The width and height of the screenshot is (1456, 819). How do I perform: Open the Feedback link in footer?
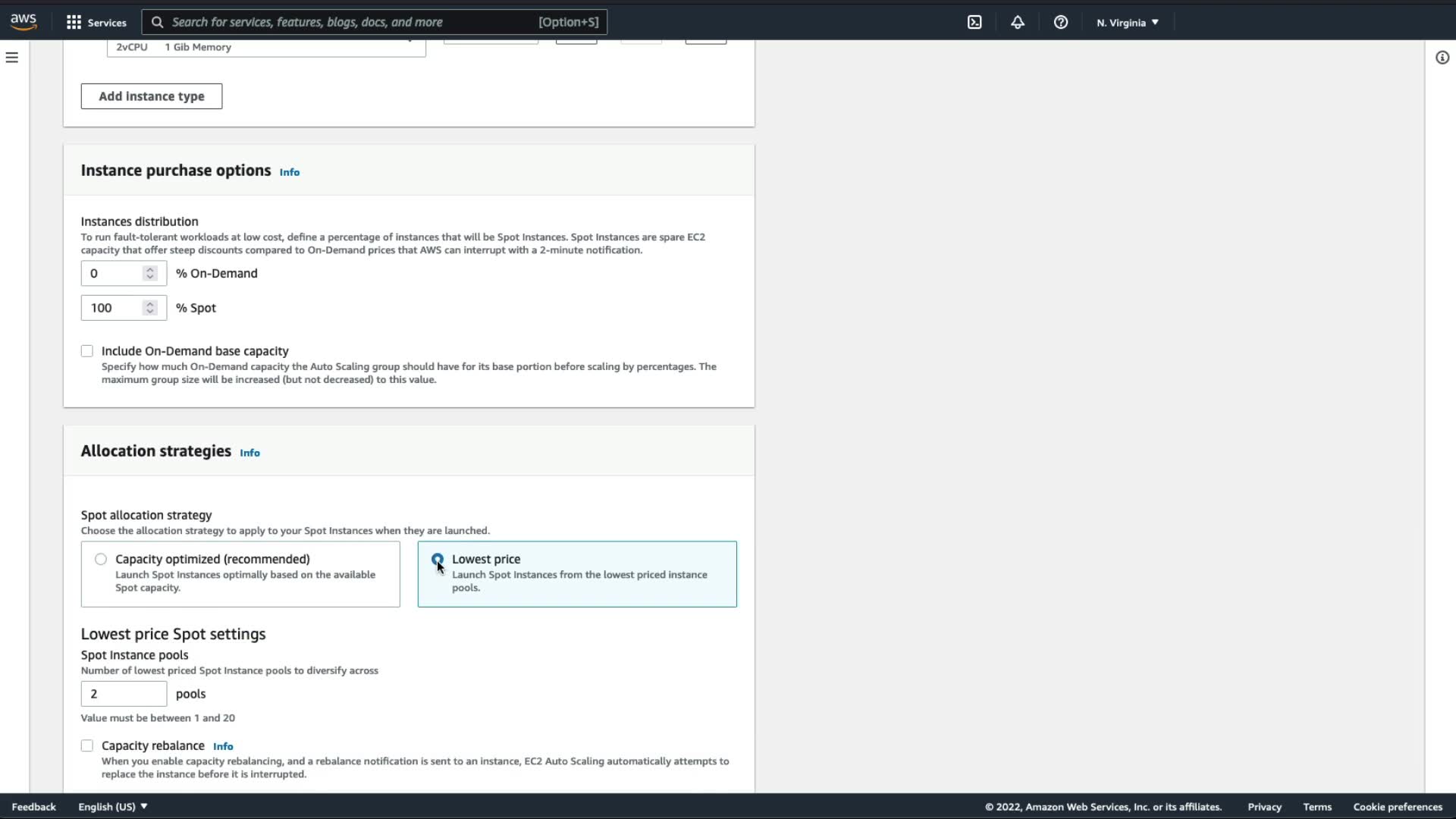[33, 807]
